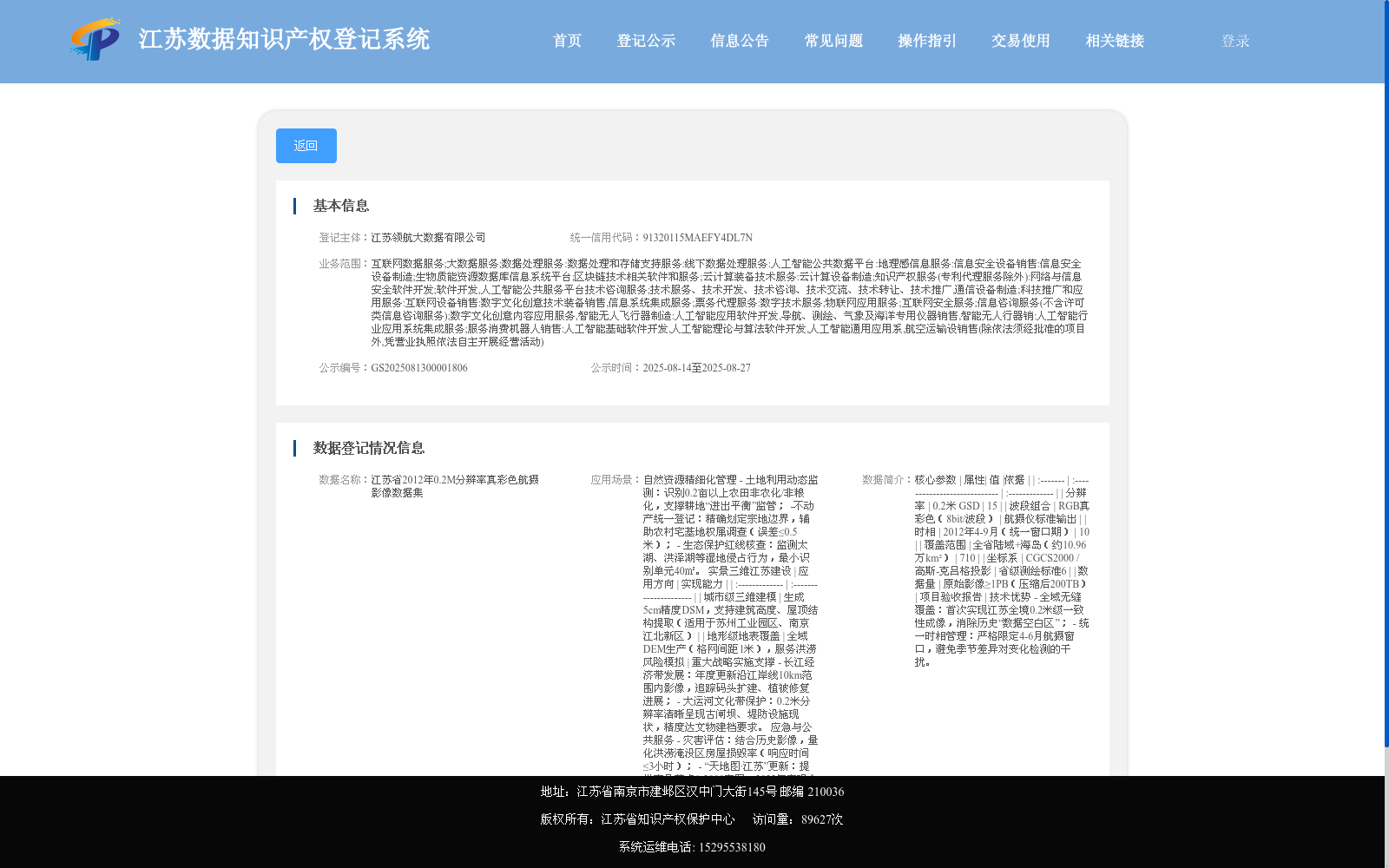Select data name 江苏省2012年0.2M分辨率真彩色航摄影像数据集
This screenshot has height=868, width=1389.
[456, 486]
